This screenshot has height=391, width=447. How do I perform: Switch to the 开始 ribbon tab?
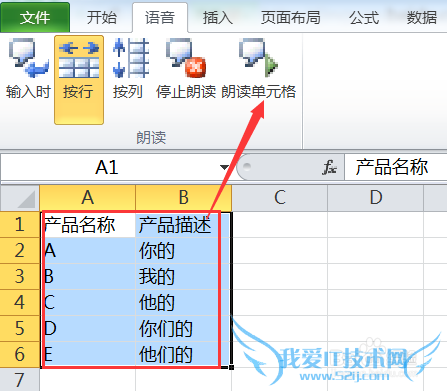pos(102,17)
